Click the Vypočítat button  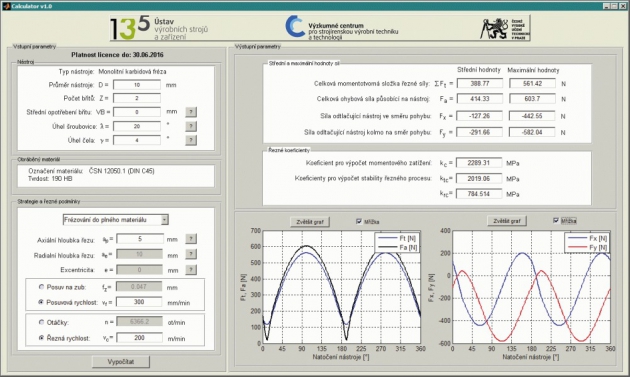121,362
